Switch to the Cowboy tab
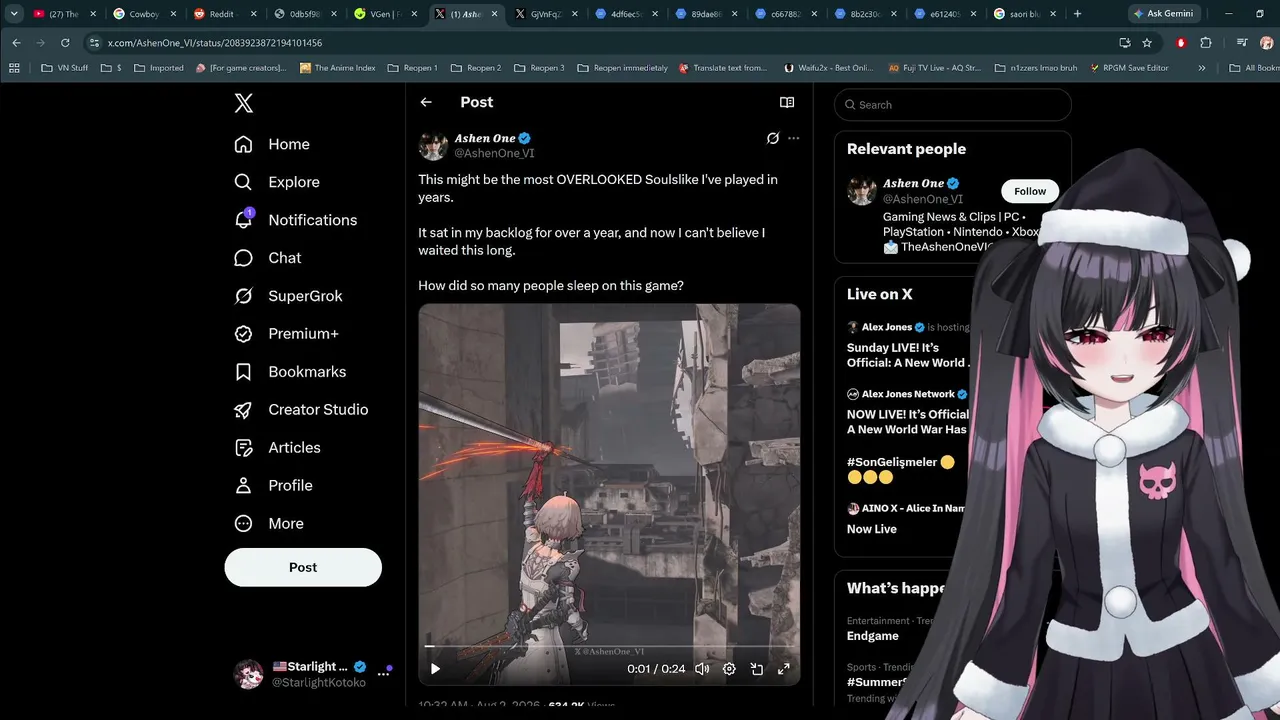Image resolution: width=1280 pixels, height=720 pixels. [x=143, y=14]
